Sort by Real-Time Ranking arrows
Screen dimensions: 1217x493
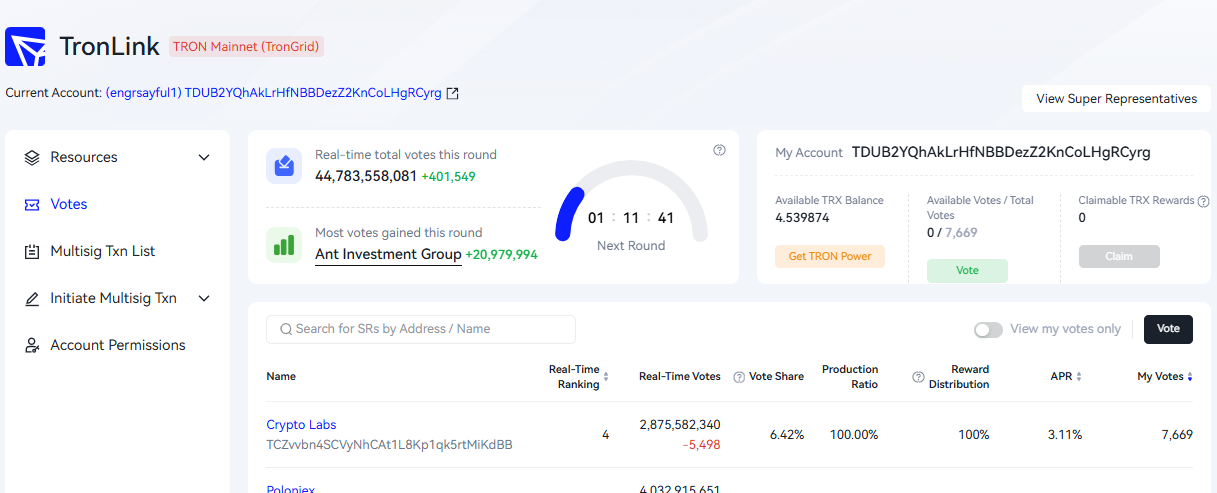tap(606, 377)
